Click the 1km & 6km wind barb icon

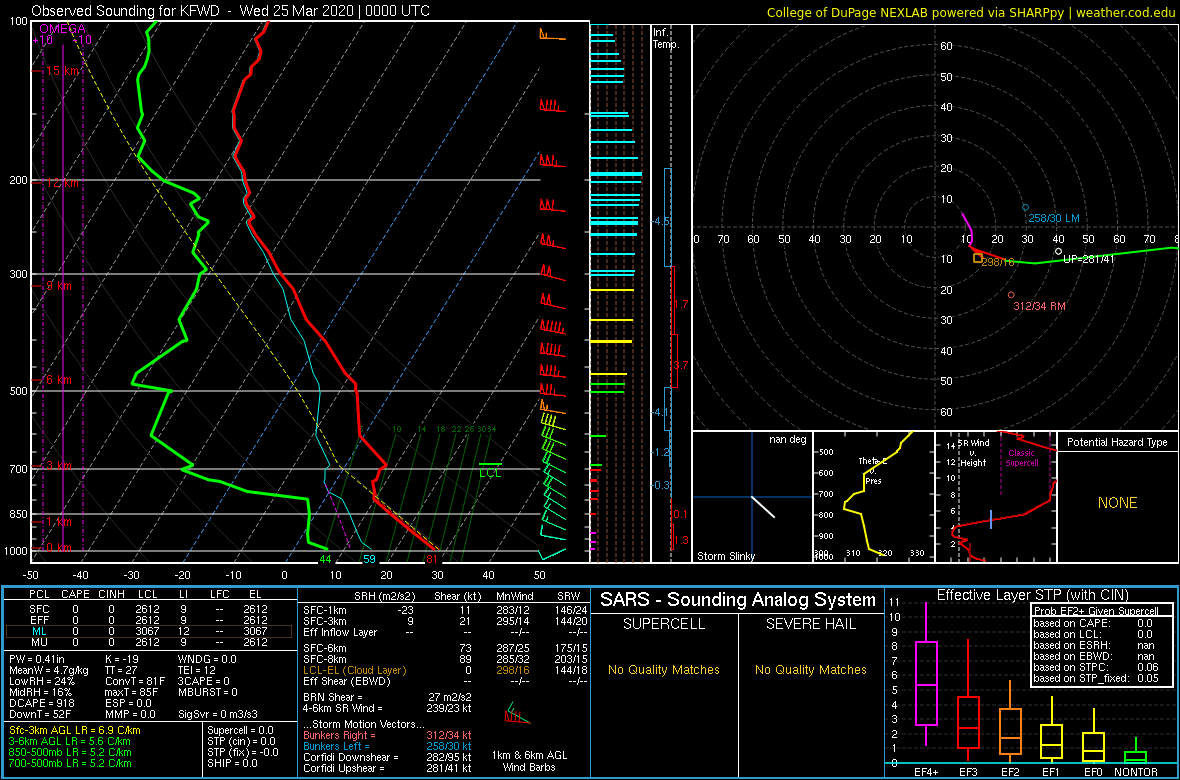click(516, 714)
